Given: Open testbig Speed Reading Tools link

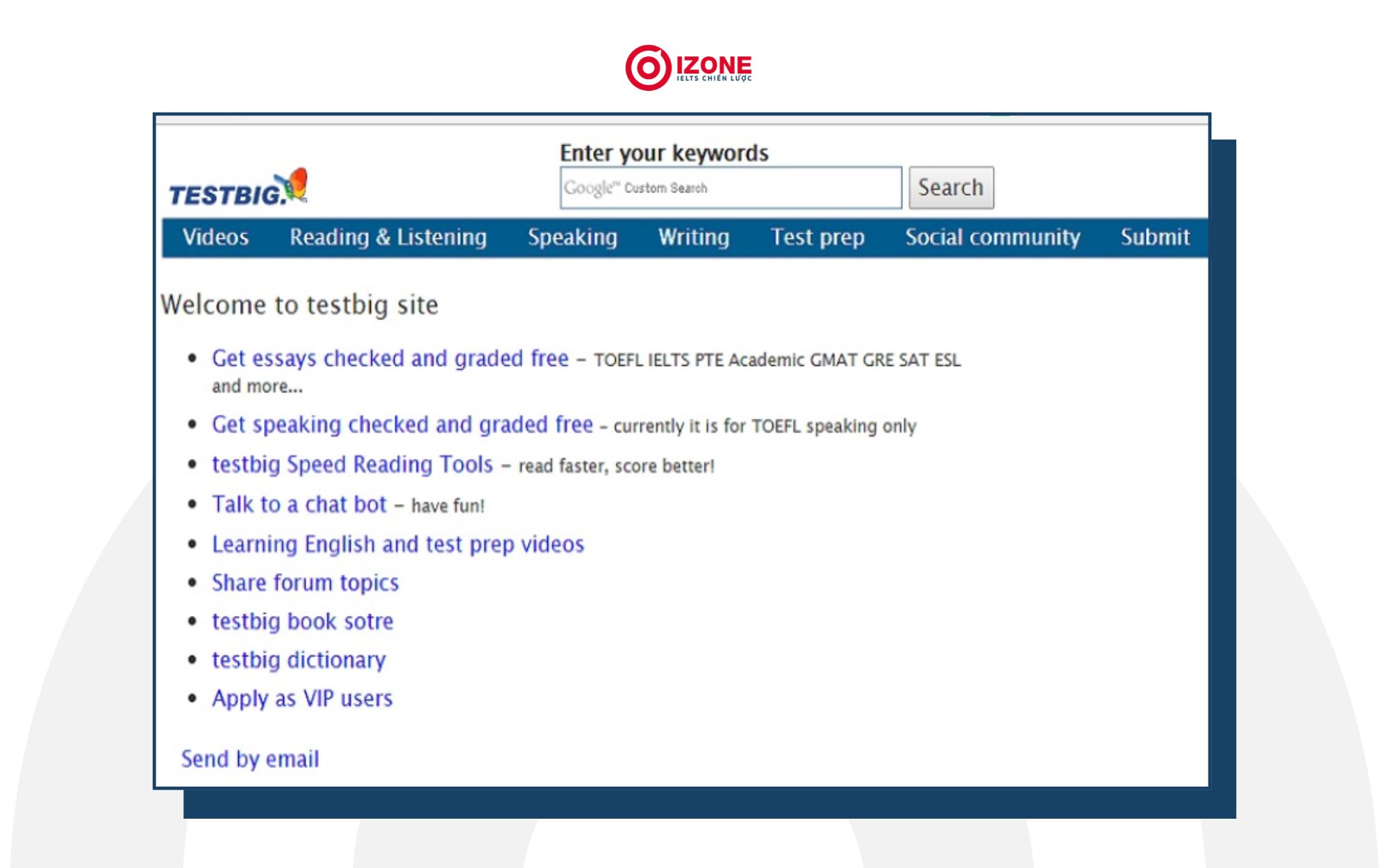Looking at the screenshot, I should 353,464.
